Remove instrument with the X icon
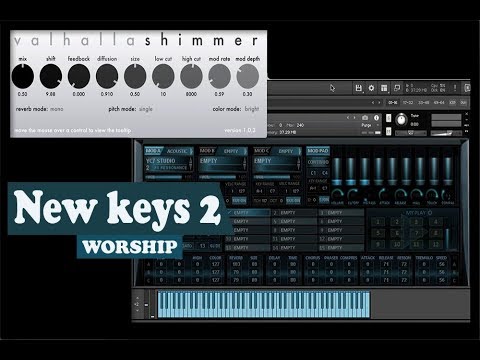This screenshot has height=360, width=480. pyautogui.click(x=467, y=114)
